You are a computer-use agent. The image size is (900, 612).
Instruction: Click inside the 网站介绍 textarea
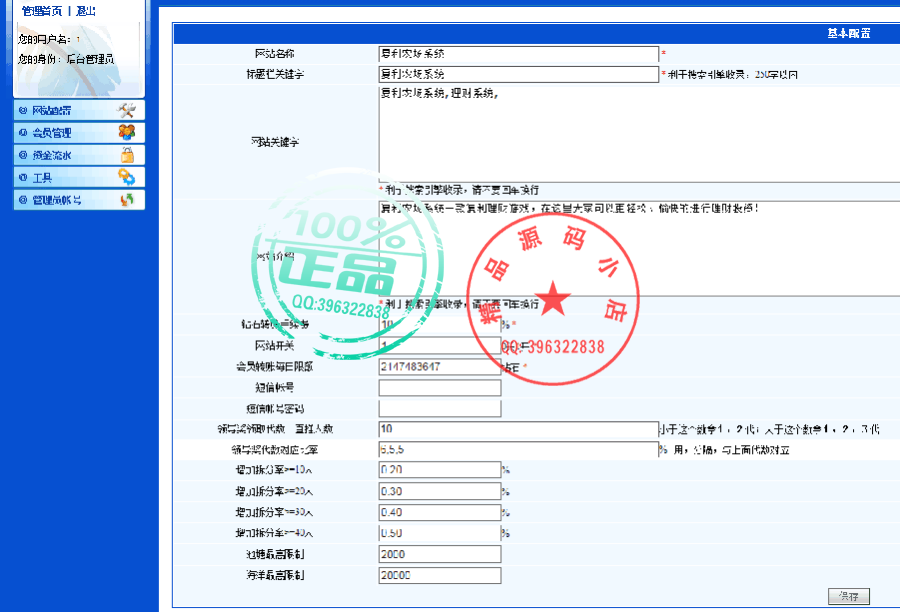tap(639, 249)
